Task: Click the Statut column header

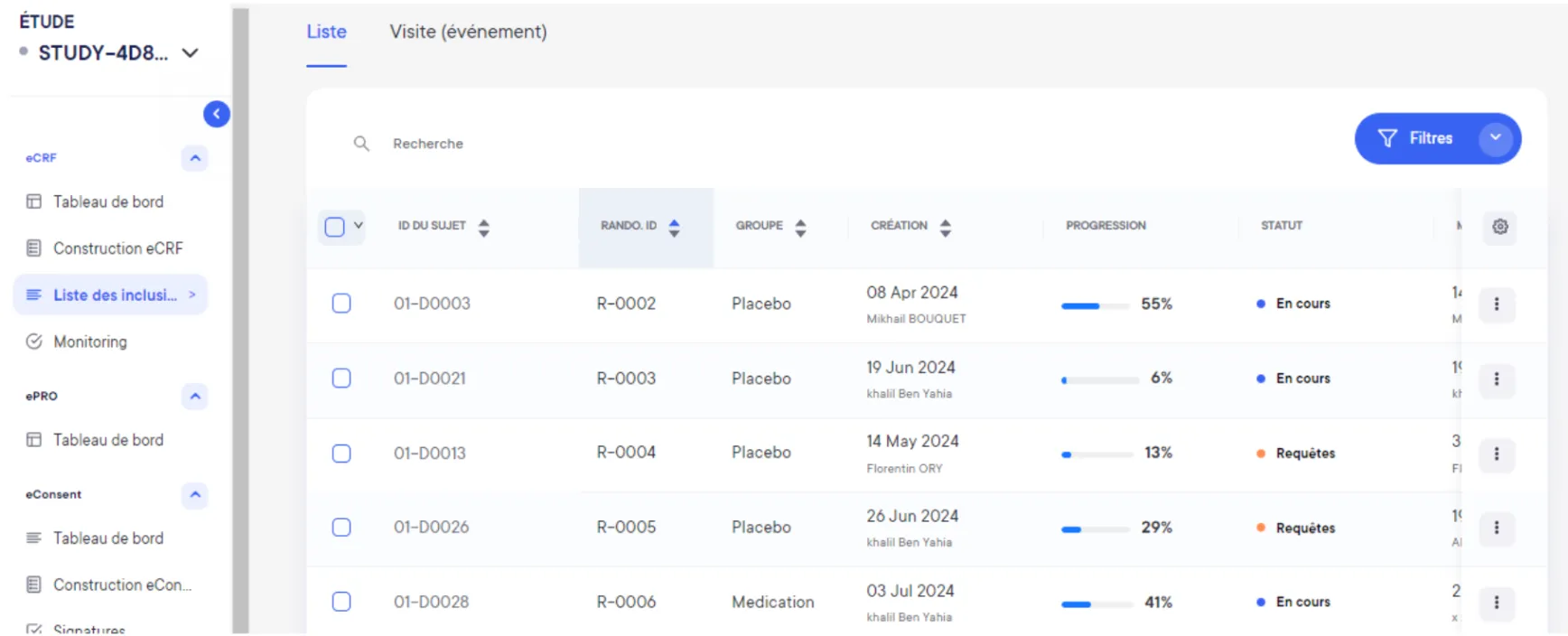Action: [x=1282, y=226]
